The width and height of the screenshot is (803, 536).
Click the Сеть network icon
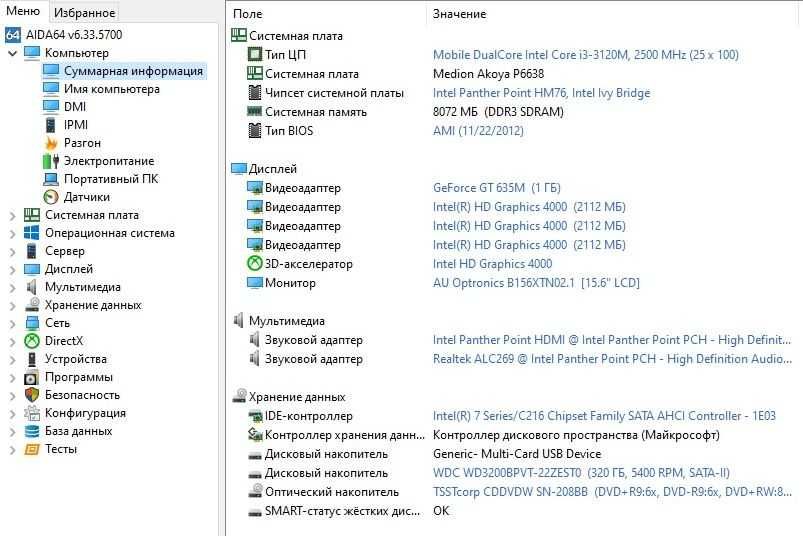32,323
